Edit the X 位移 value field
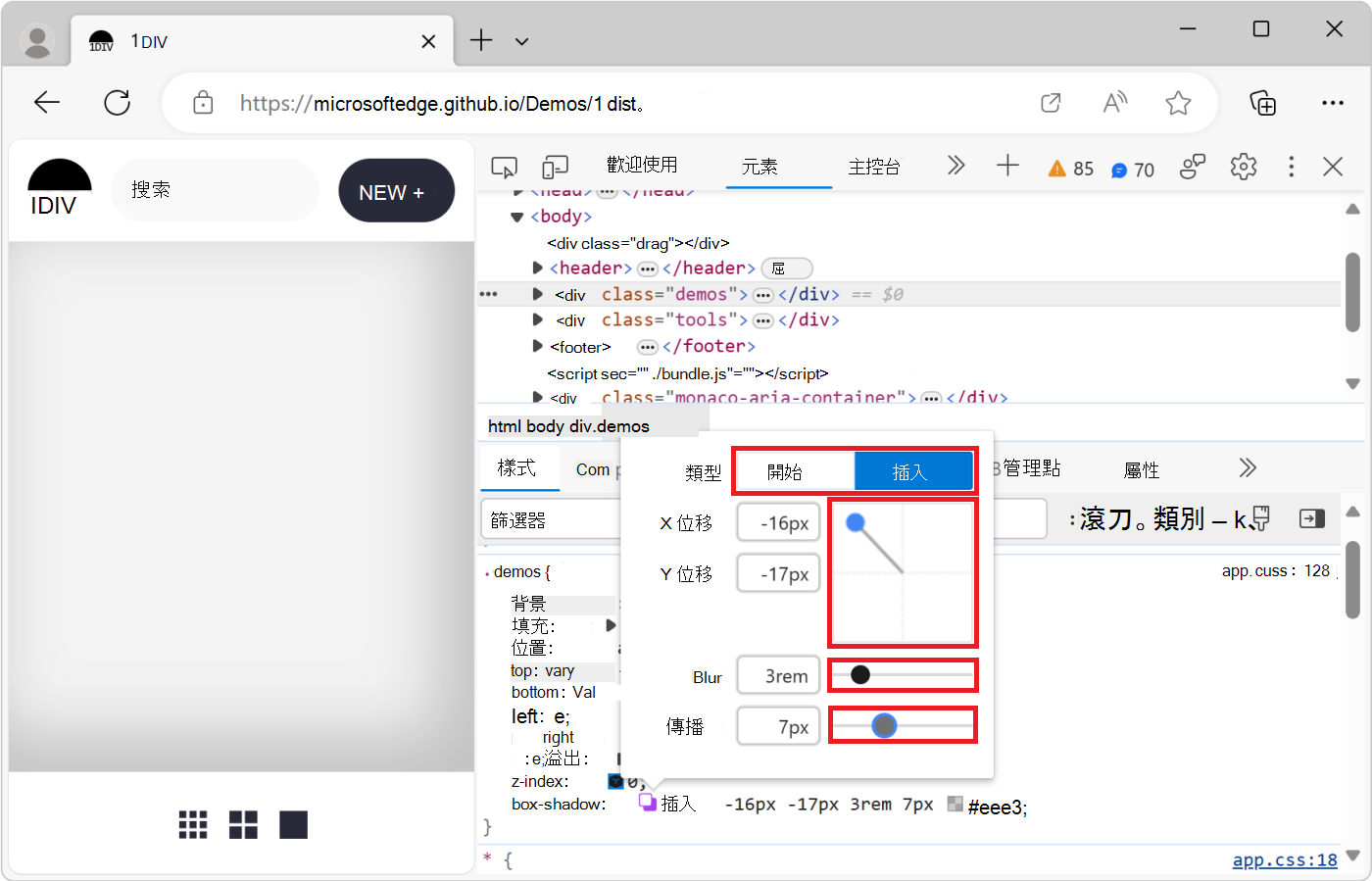This screenshot has width=1372, height=881. 778,523
